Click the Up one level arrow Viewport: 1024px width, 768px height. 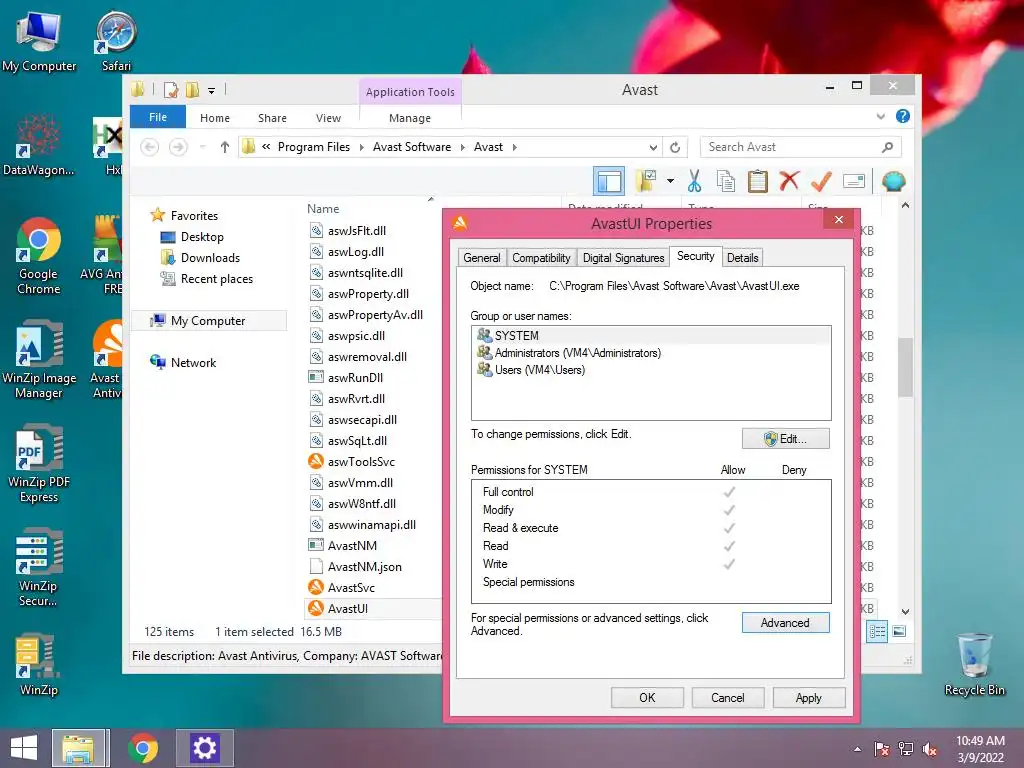[x=225, y=147]
